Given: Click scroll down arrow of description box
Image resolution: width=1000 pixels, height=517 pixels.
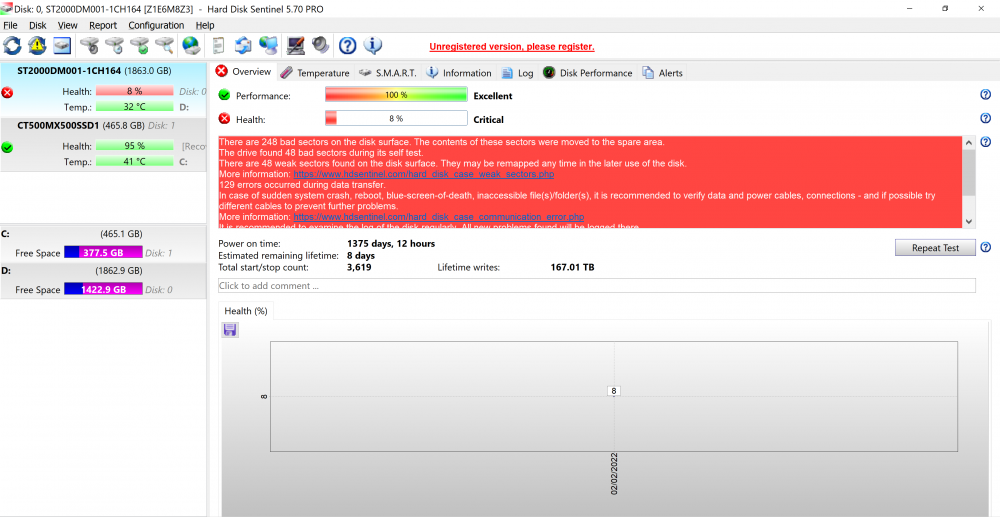Looking at the screenshot, I should click(x=969, y=221).
